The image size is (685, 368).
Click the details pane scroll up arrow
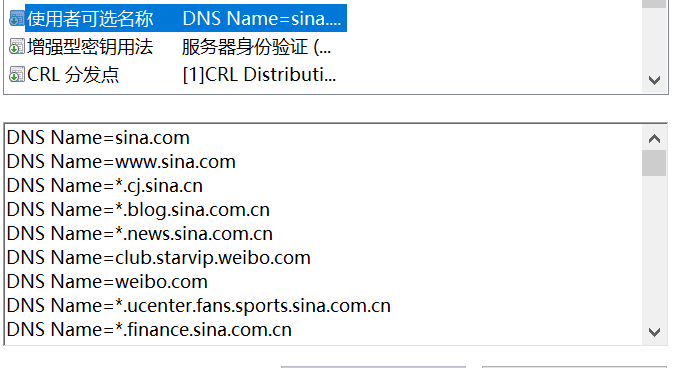pos(654,139)
